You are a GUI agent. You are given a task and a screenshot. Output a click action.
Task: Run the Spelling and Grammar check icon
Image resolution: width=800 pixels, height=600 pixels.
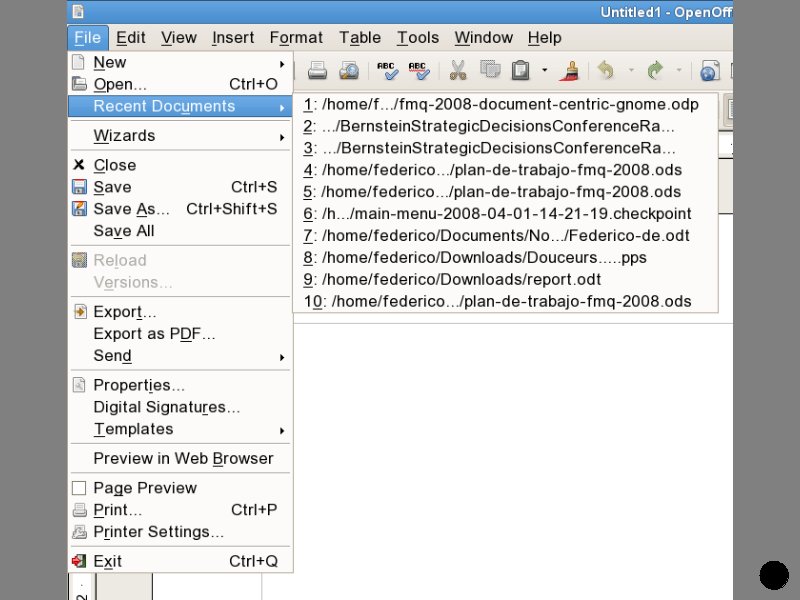(x=387, y=71)
